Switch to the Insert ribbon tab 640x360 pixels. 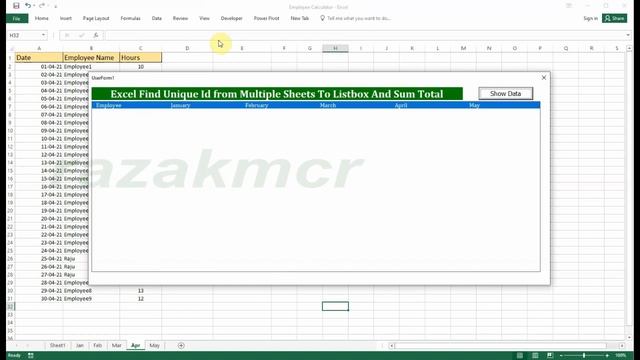click(x=66, y=18)
